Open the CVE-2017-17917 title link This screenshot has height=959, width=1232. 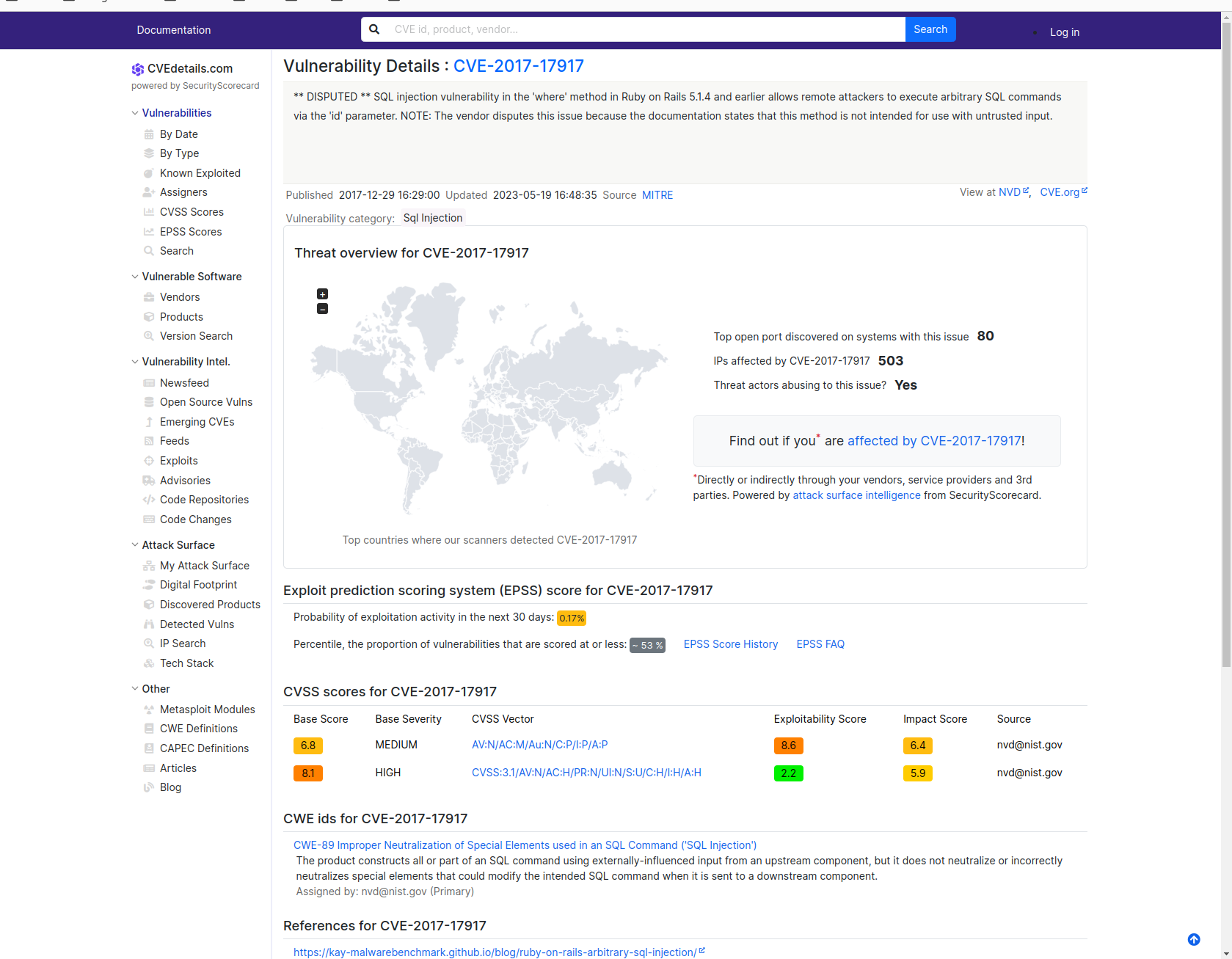coord(519,66)
